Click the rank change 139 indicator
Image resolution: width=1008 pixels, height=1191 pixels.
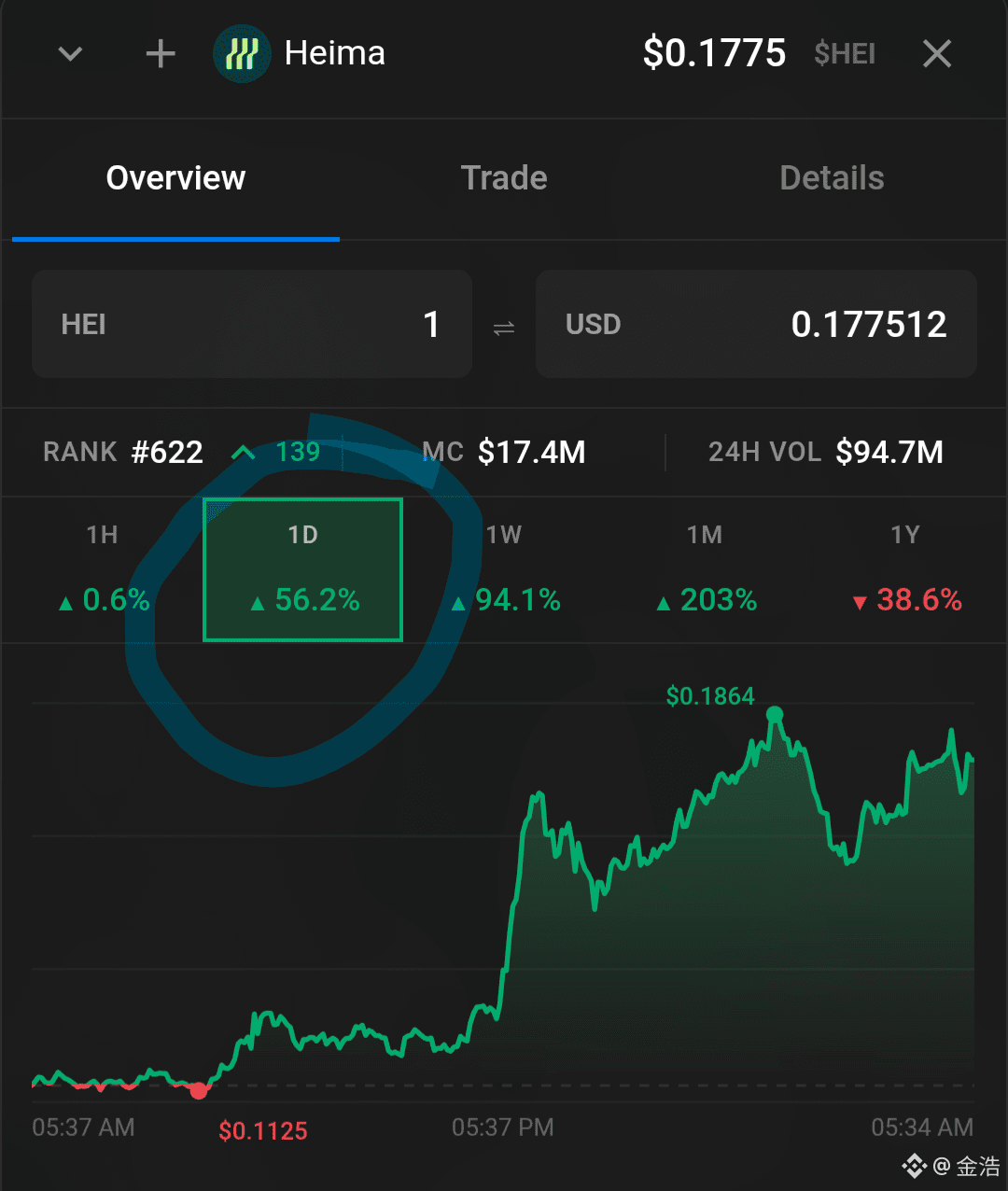coord(275,453)
